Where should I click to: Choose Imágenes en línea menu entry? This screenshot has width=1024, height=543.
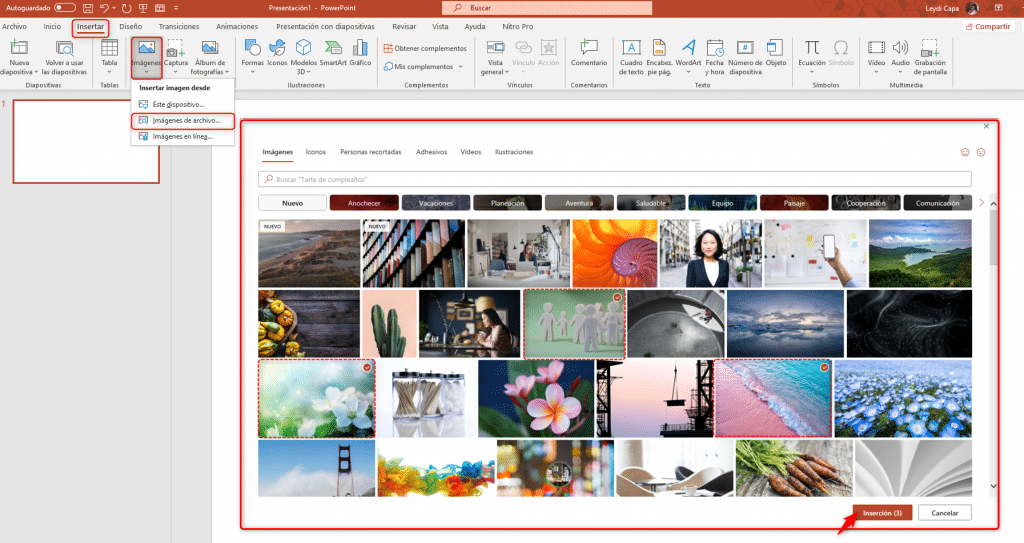click(x=182, y=137)
